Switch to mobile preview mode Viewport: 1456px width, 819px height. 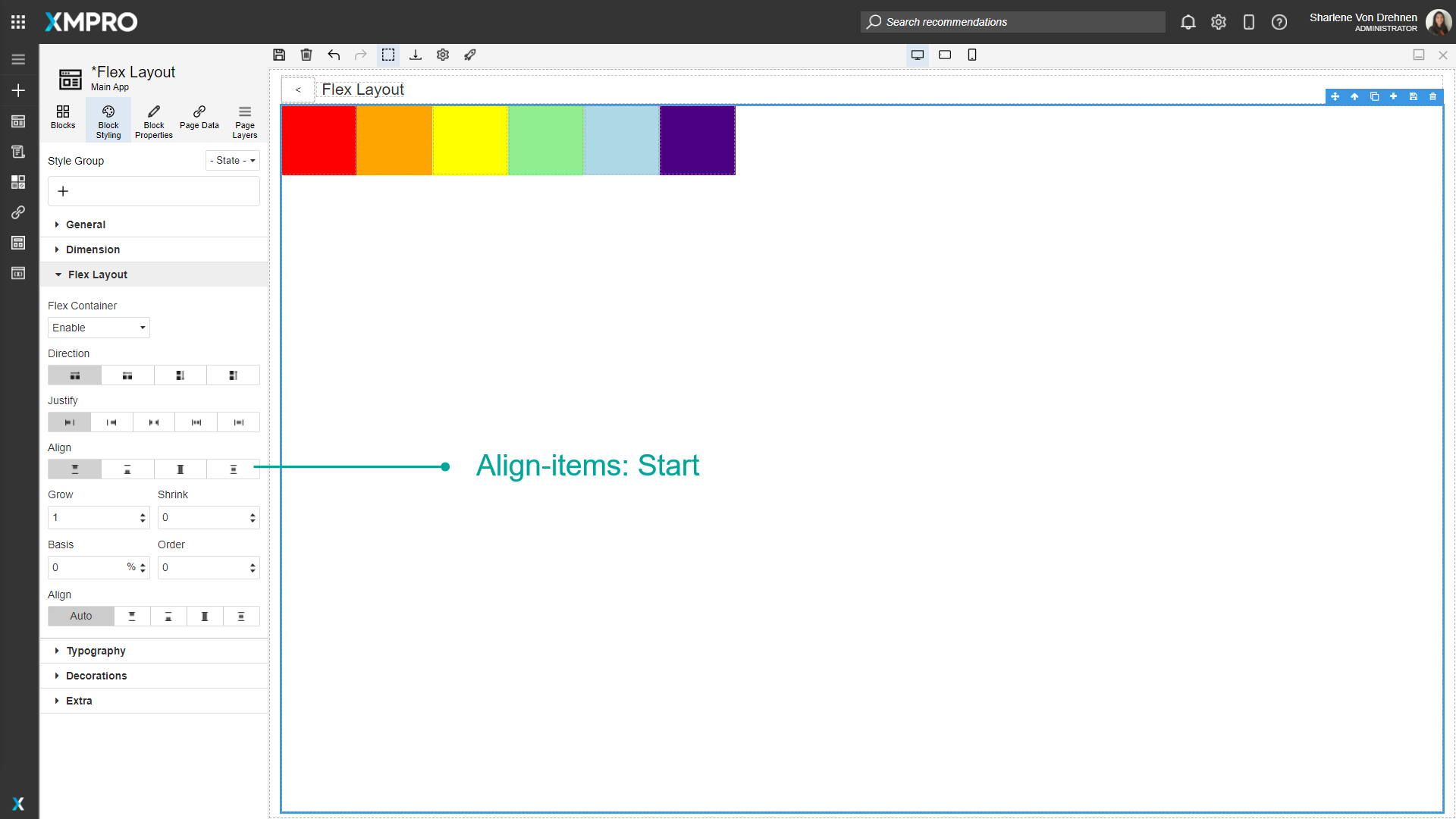(972, 55)
